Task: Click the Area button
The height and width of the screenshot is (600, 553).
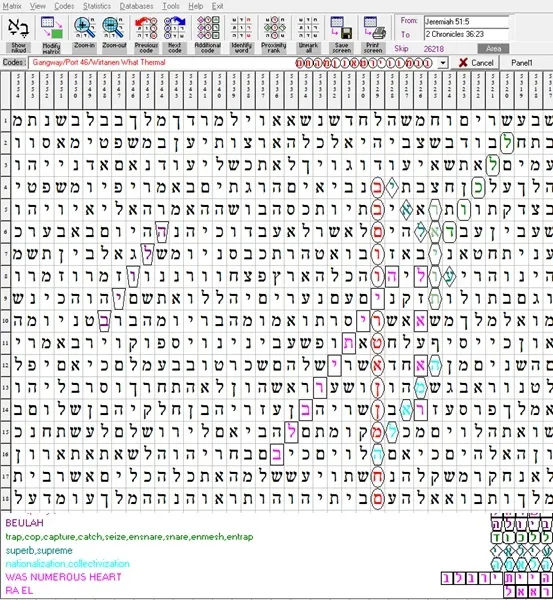Action: [x=493, y=49]
